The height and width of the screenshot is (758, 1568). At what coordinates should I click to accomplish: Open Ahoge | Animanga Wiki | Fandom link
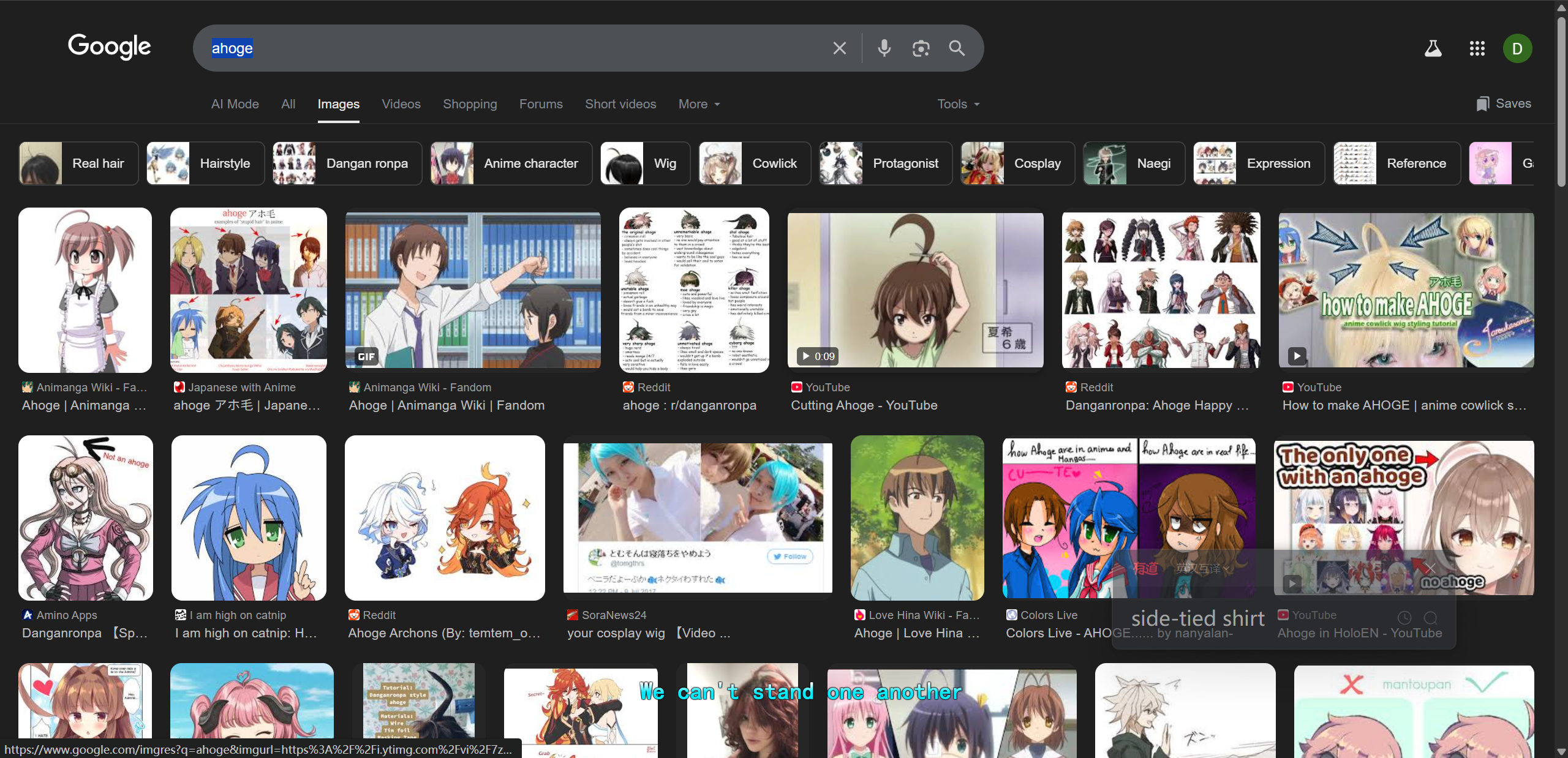[x=447, y=405]
